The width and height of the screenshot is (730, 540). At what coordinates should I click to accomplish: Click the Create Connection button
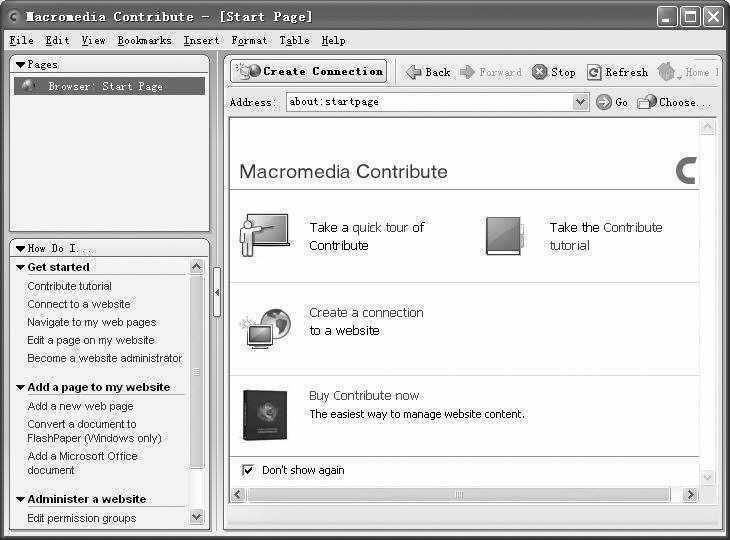point(309,72)
